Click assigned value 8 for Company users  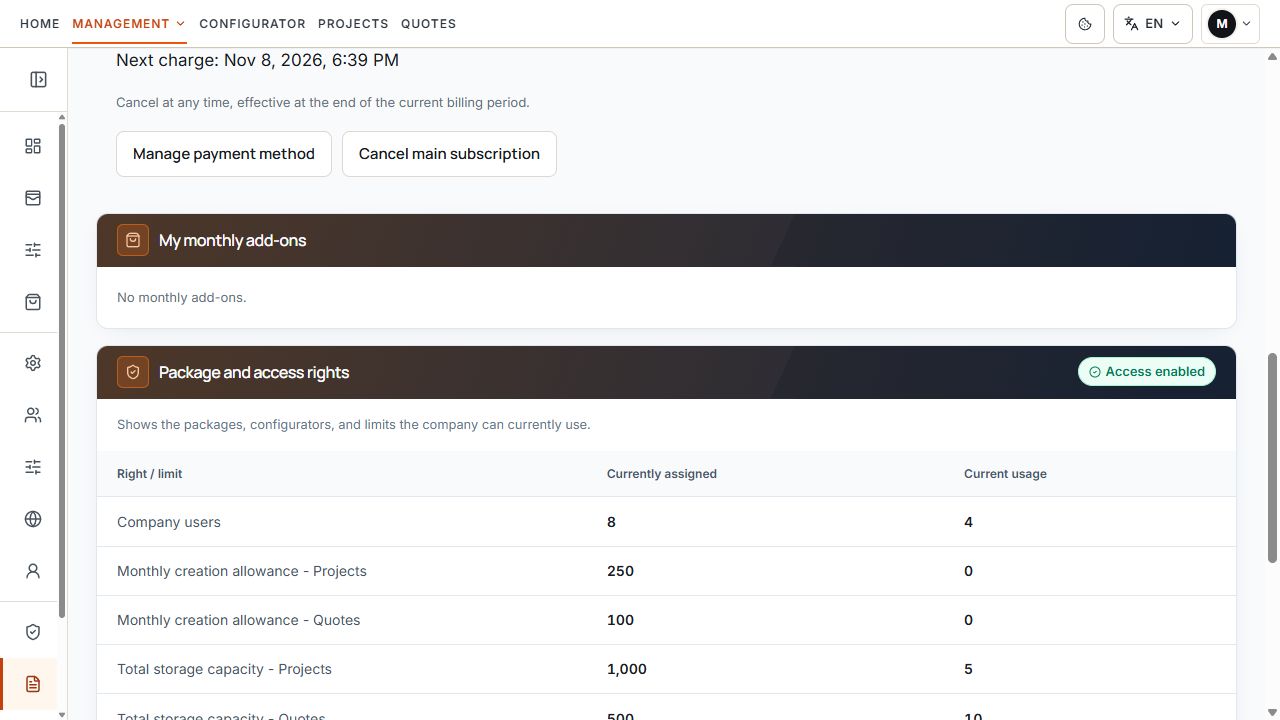pos(611,522)
